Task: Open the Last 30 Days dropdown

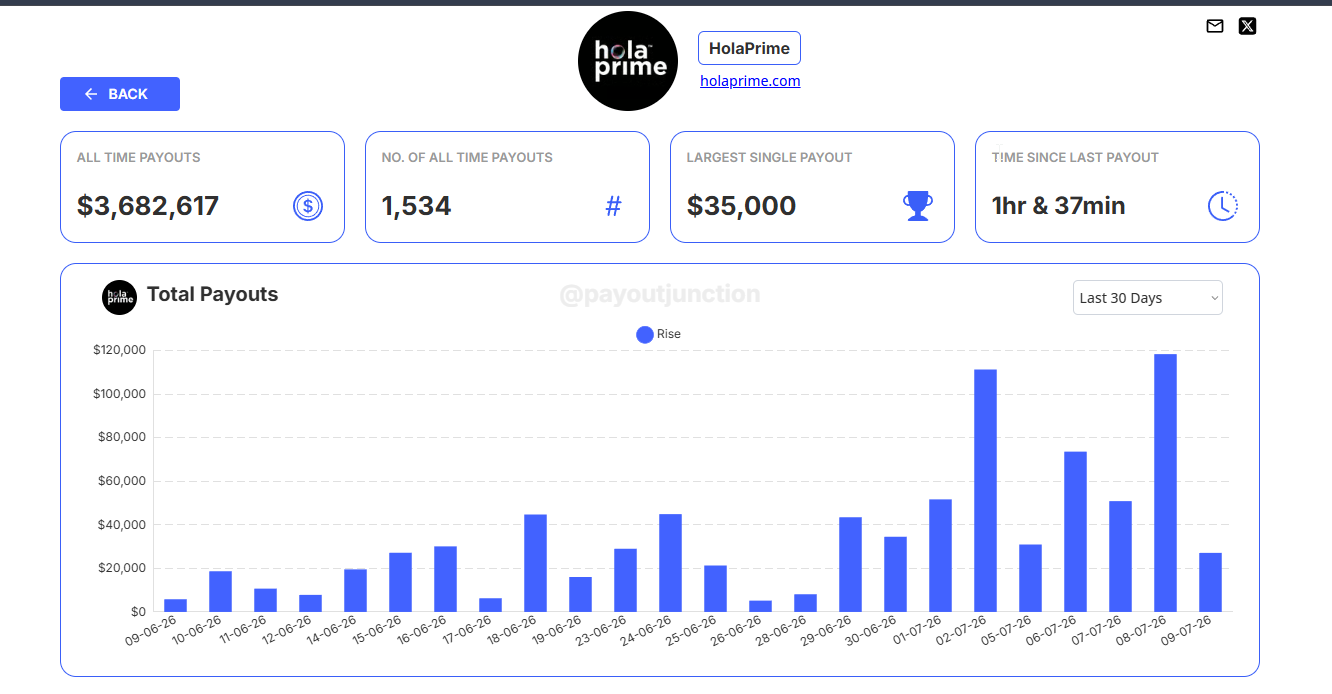Action: pyautogui.click(x=1148, y=297)
